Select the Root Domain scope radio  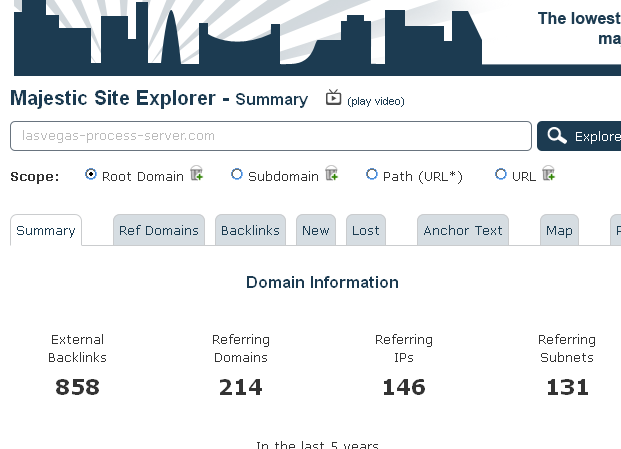pos(91,174)
